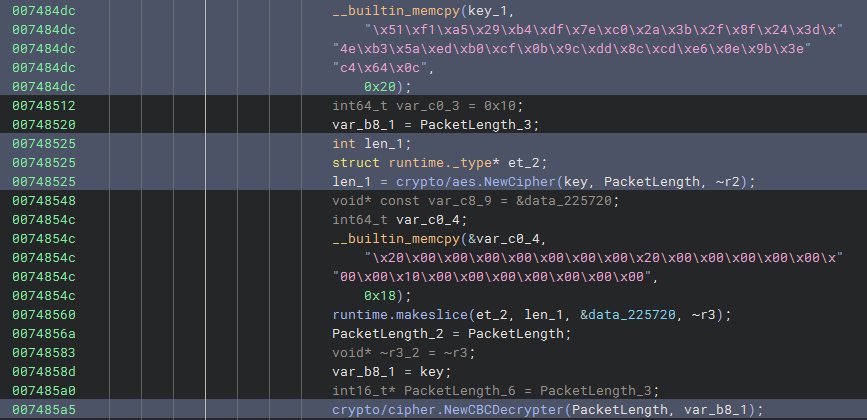Select the 0x20 size argument
This screenshot has height=420, width=867.
(x=380, y=87)
